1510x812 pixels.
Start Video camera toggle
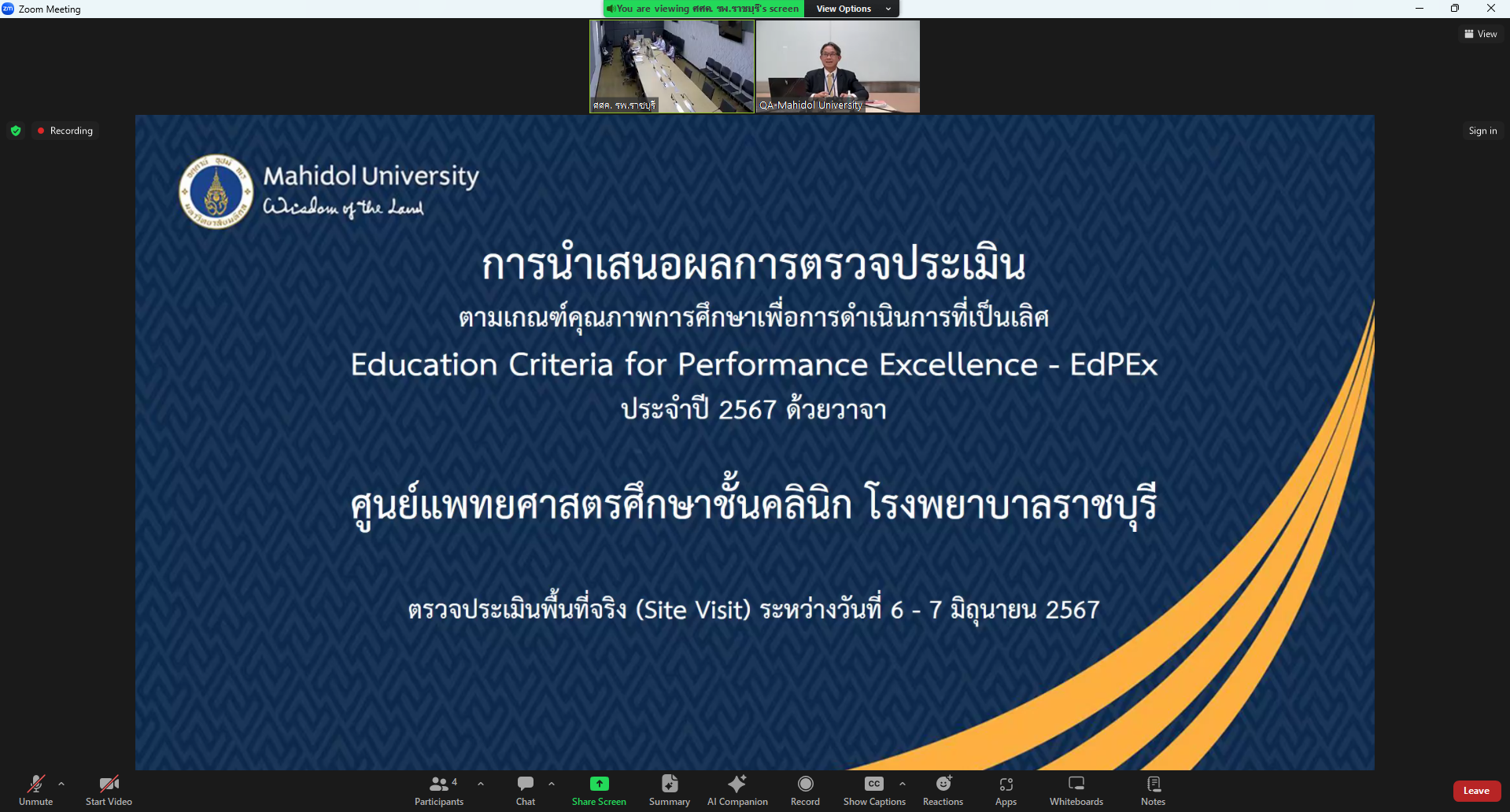[x=109, y=790]
